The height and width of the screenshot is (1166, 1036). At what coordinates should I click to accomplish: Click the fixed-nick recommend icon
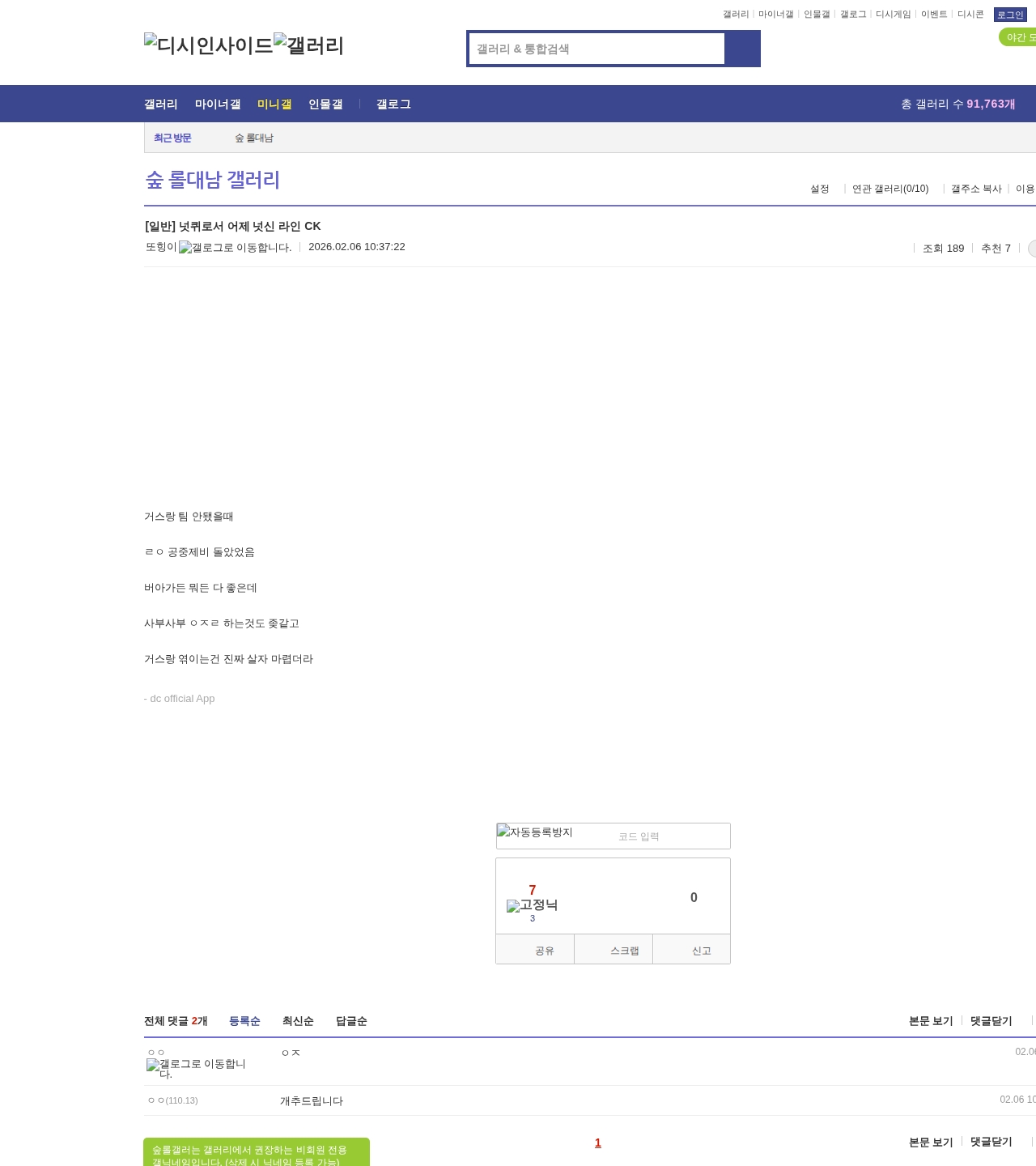point(532,905)
